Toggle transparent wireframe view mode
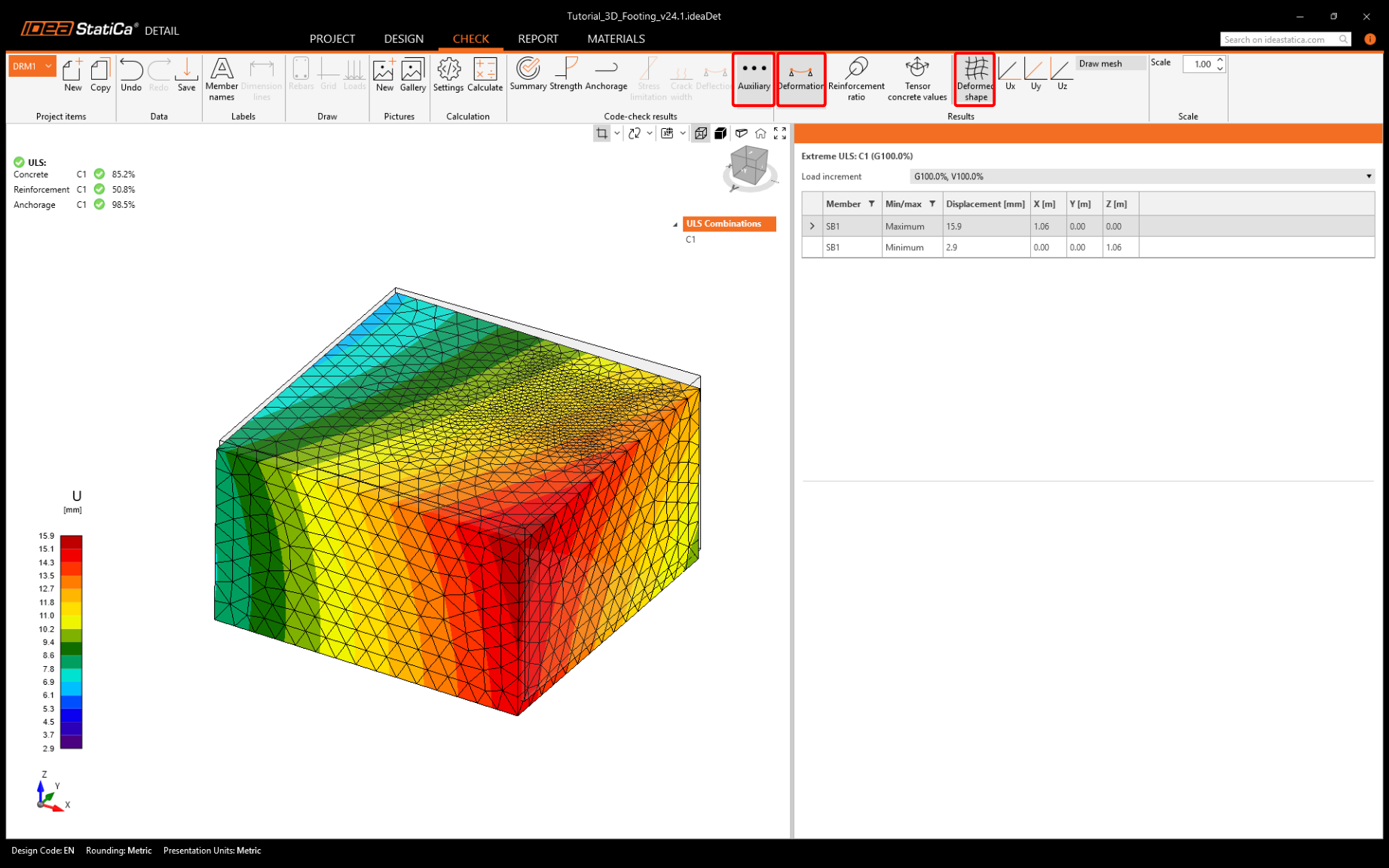Screen dimensions: 1389x868 (x=701, y=133)
